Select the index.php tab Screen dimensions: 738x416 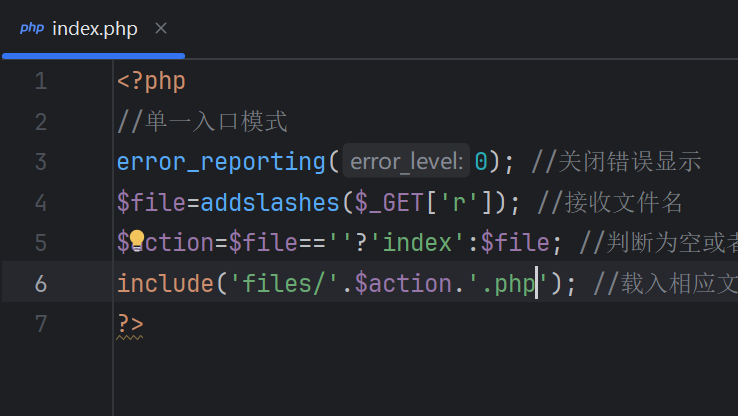pos(95,28)
